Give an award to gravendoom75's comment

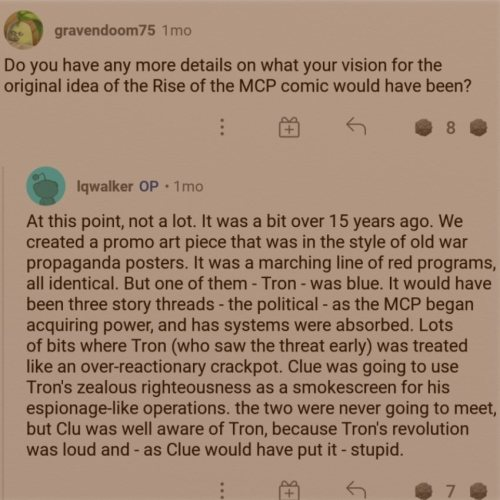coord(289,127)
